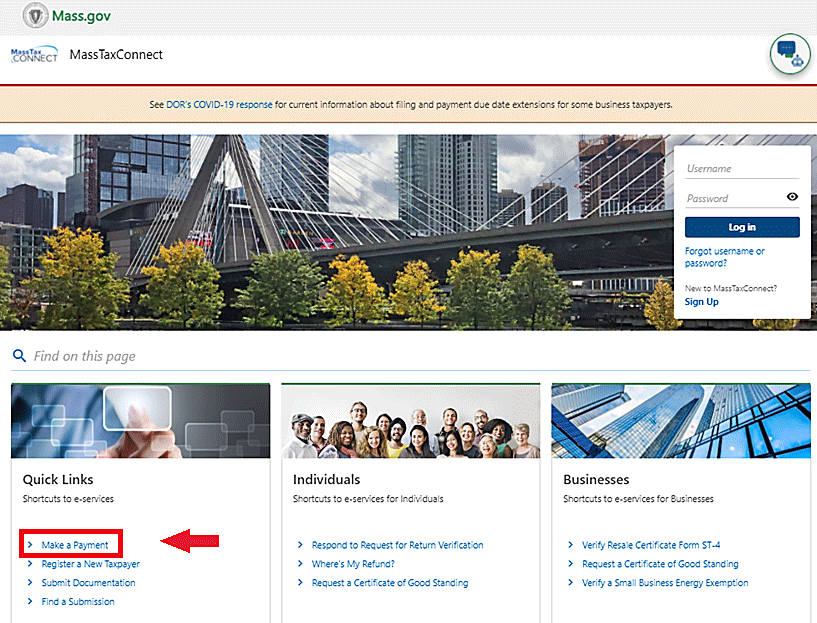Open Find a Submission link
The image size is (817, 623).
tap(78, 602)
